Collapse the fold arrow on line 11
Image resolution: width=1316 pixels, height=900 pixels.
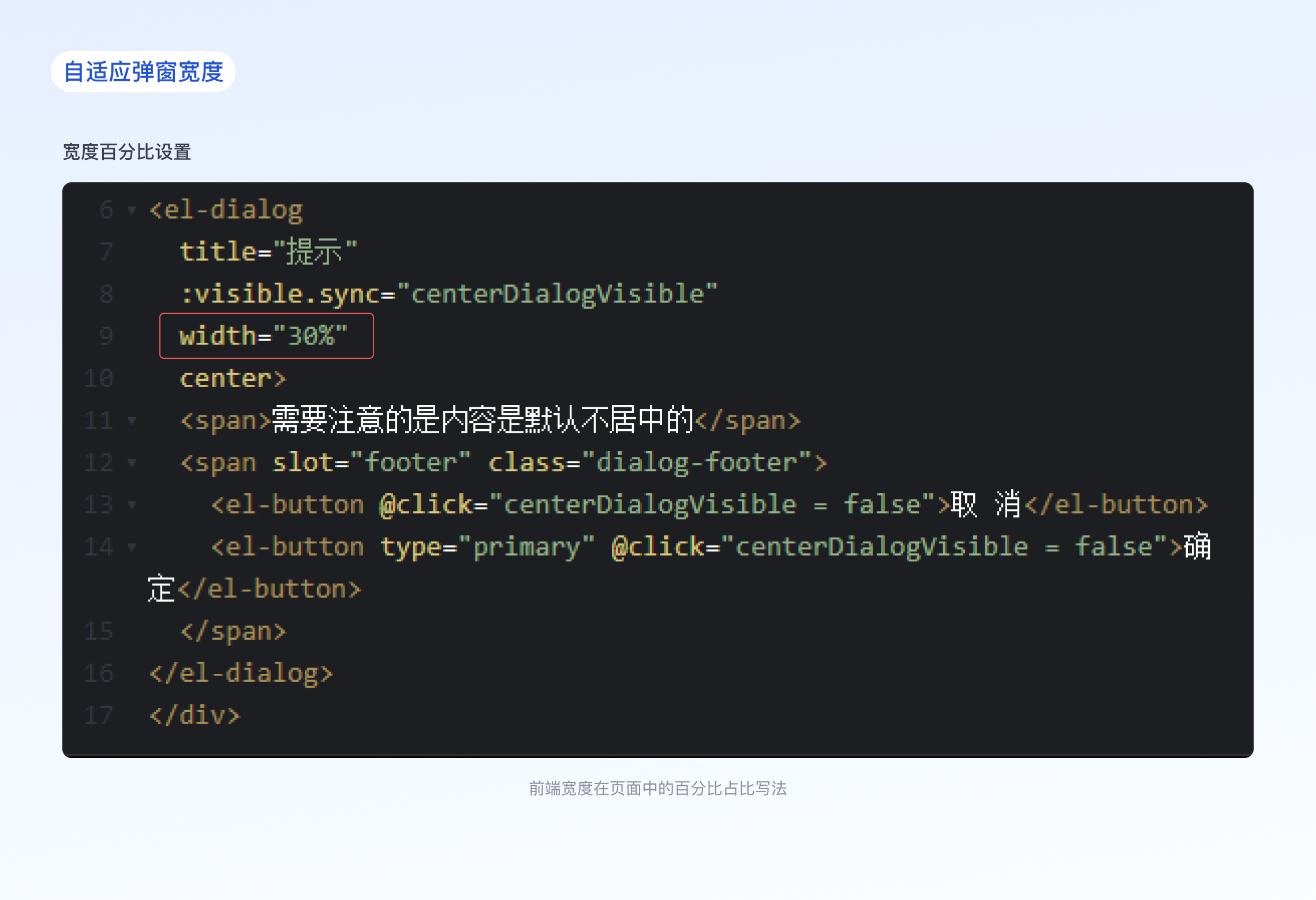(x=132, y=421)
